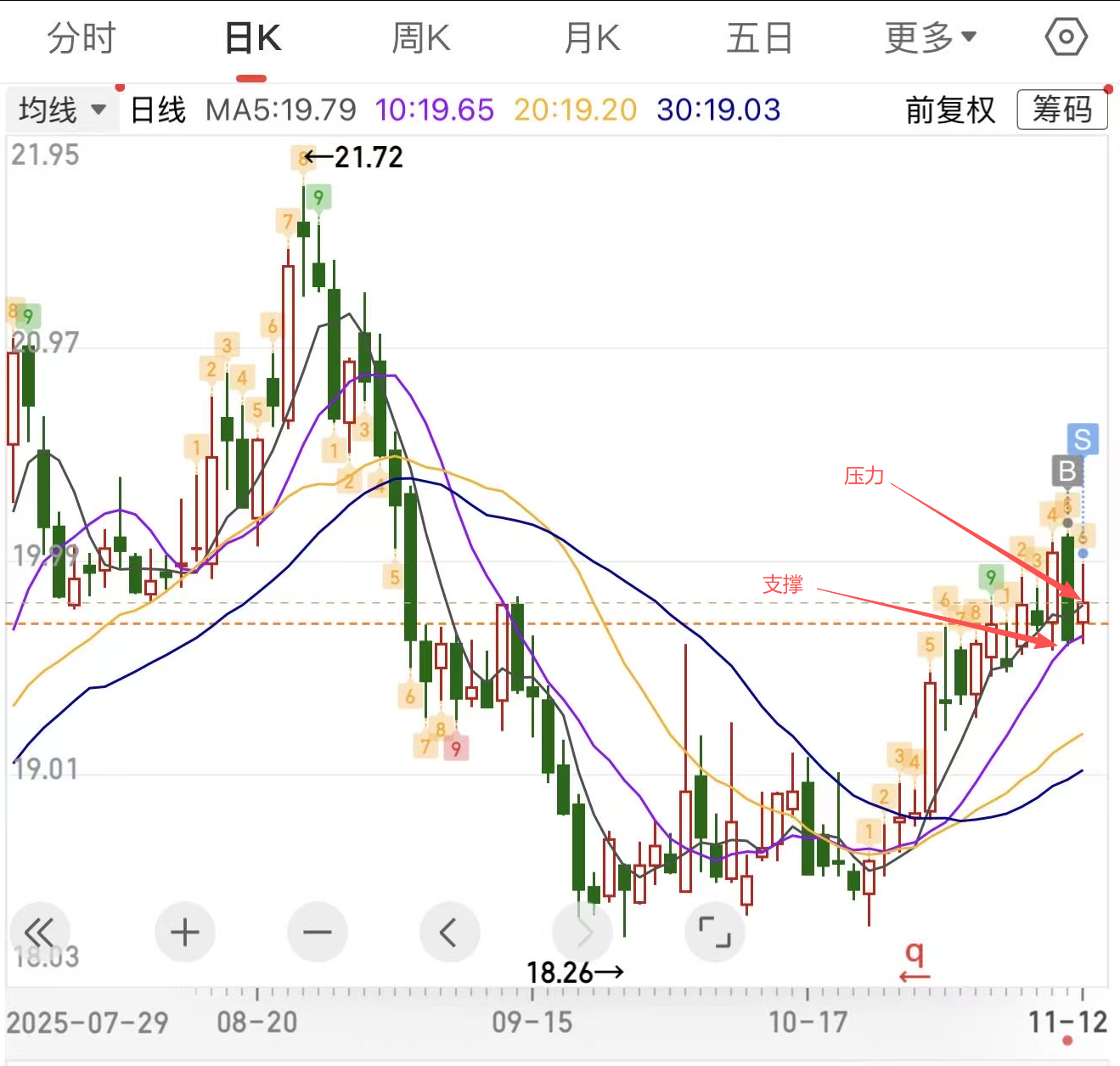1120x1066 pixels.
Task: Zoom in with the plus button
Action: pos(185,932)
